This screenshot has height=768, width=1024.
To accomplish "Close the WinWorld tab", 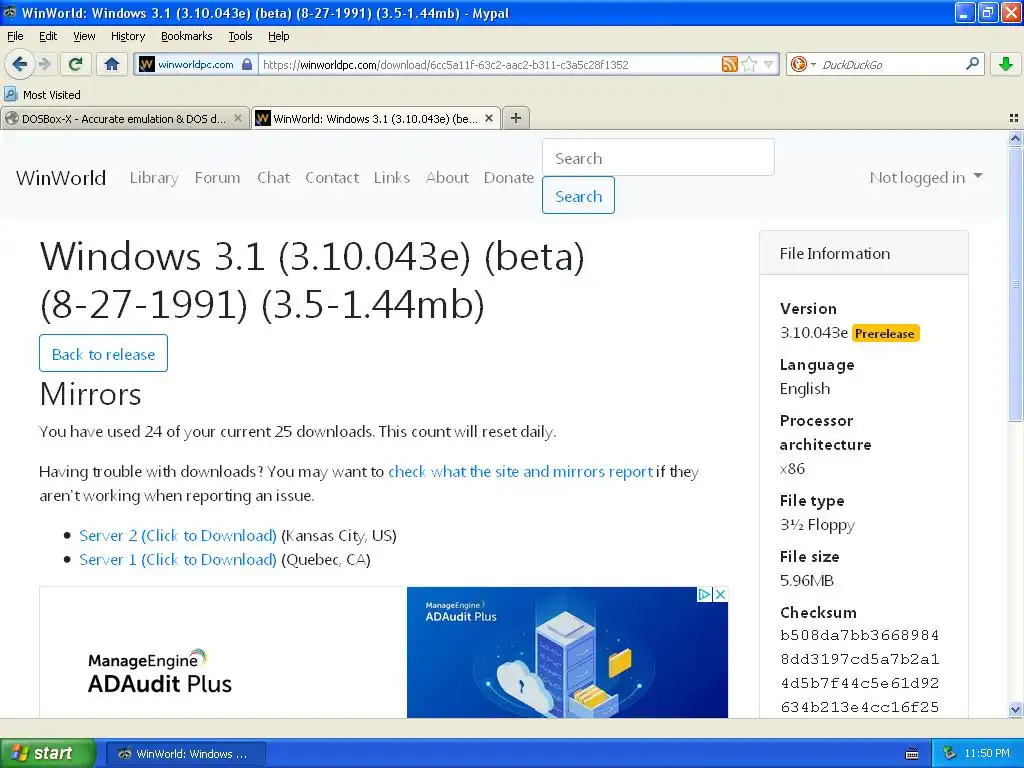I will point(488,118).
